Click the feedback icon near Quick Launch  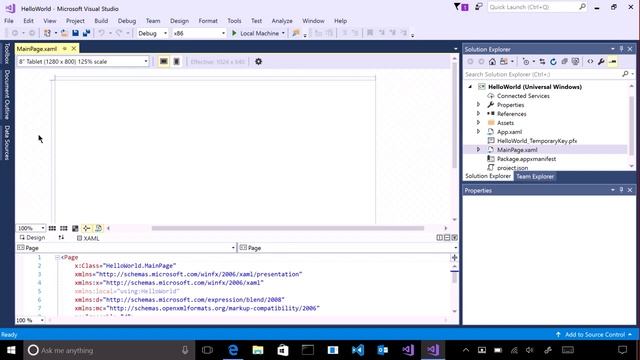[478, 7]
